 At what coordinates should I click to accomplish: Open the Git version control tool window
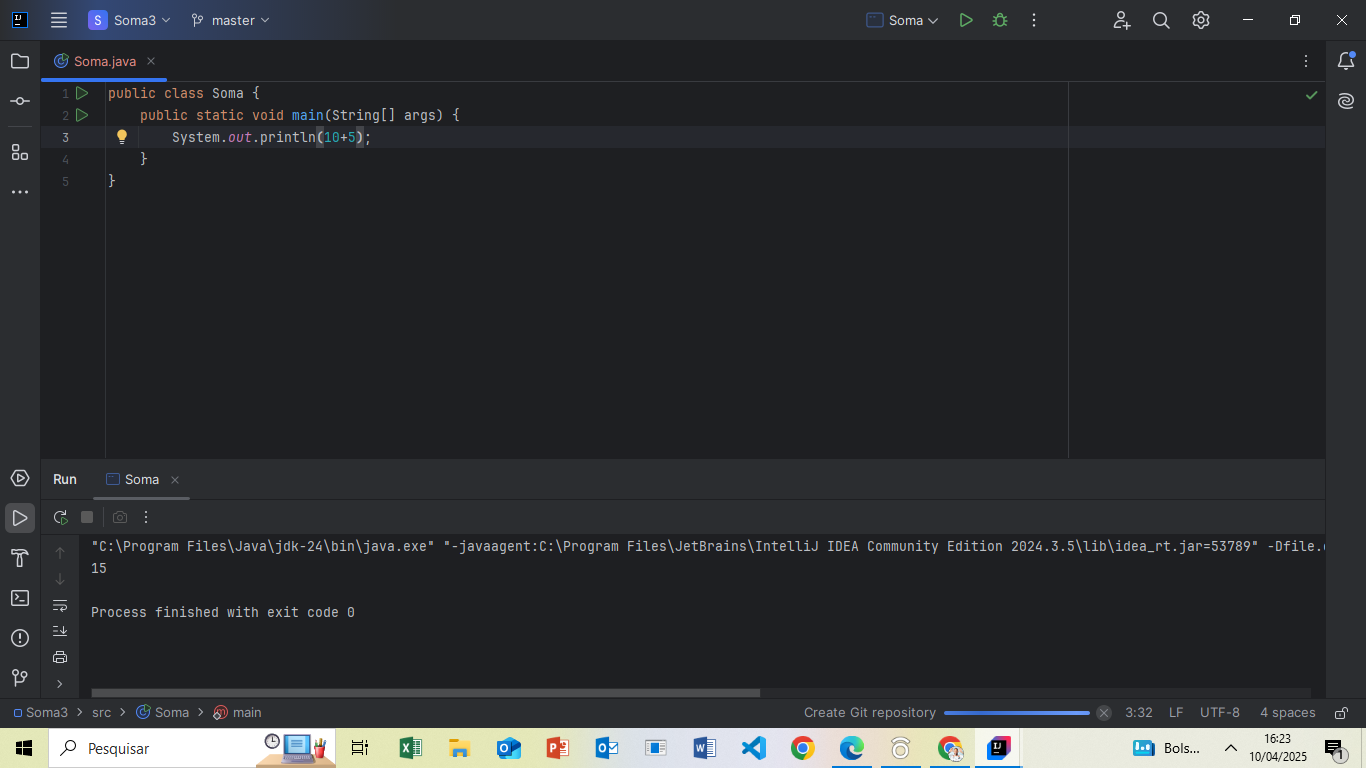click(20, 678)
